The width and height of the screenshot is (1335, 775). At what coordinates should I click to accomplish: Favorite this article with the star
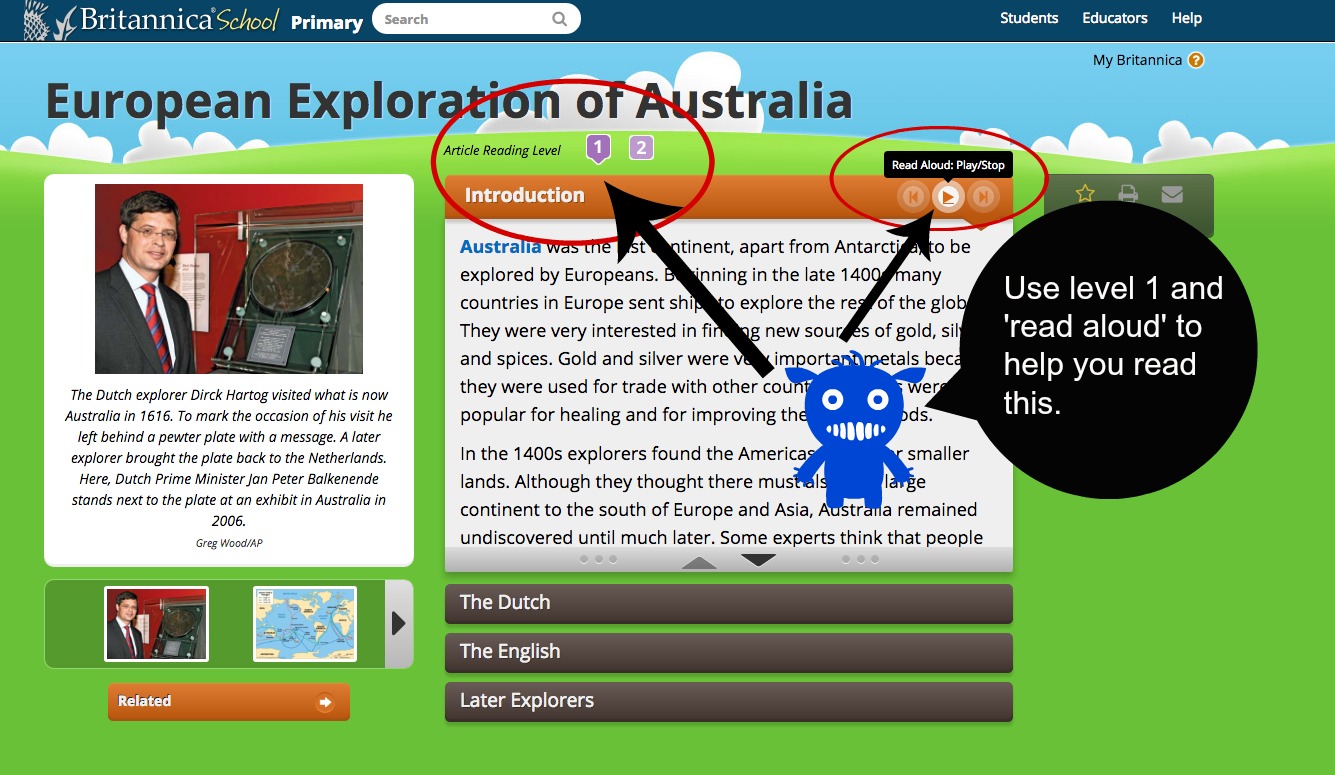pos(1084,193)
